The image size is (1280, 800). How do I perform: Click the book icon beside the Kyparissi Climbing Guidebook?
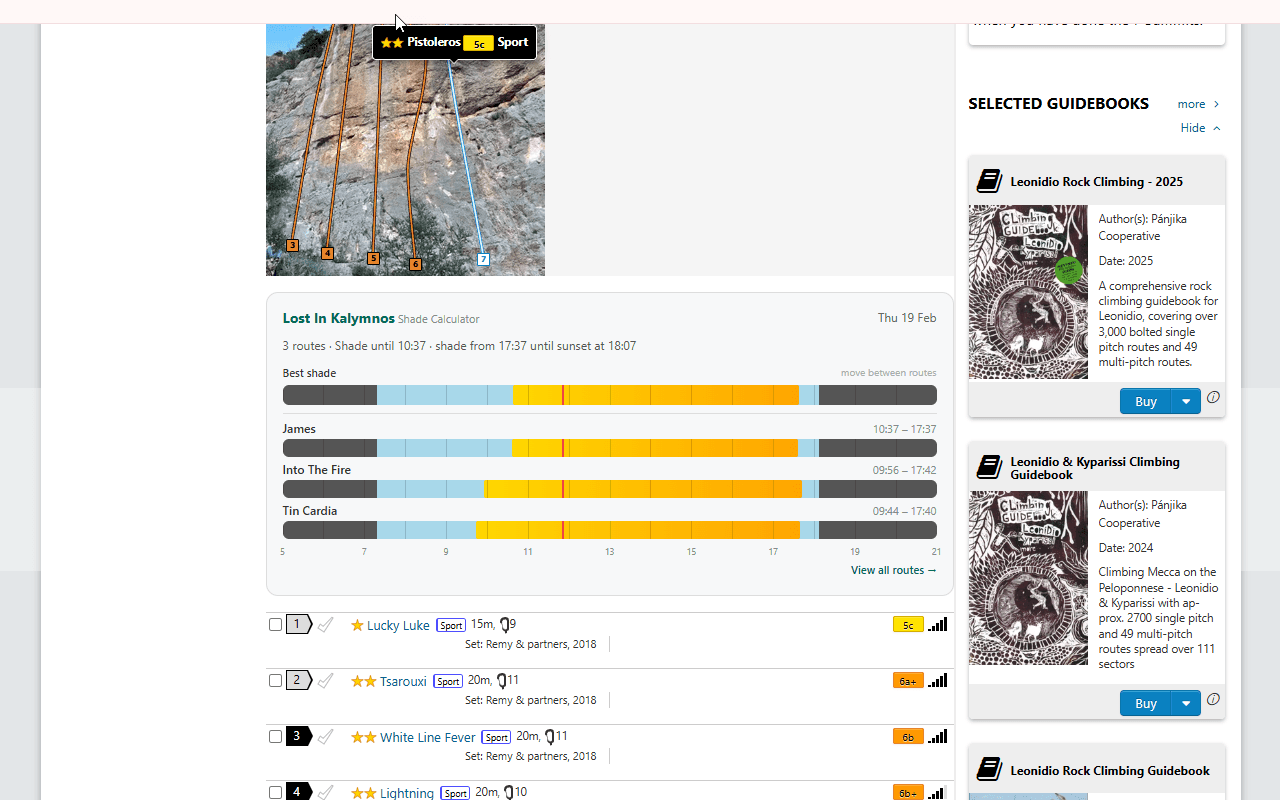(x=988, y=466)
